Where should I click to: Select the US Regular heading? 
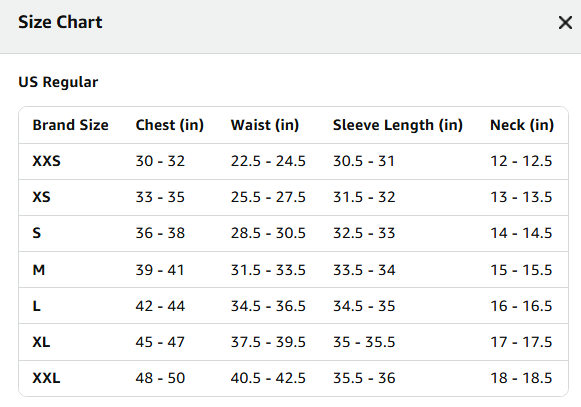click(58, 82)
